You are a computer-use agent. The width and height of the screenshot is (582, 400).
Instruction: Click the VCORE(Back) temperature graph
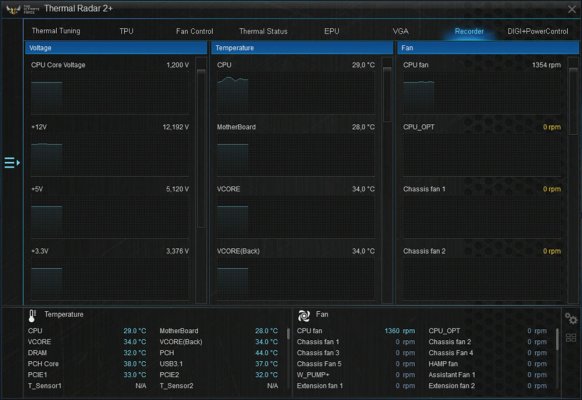pos(296,279)
